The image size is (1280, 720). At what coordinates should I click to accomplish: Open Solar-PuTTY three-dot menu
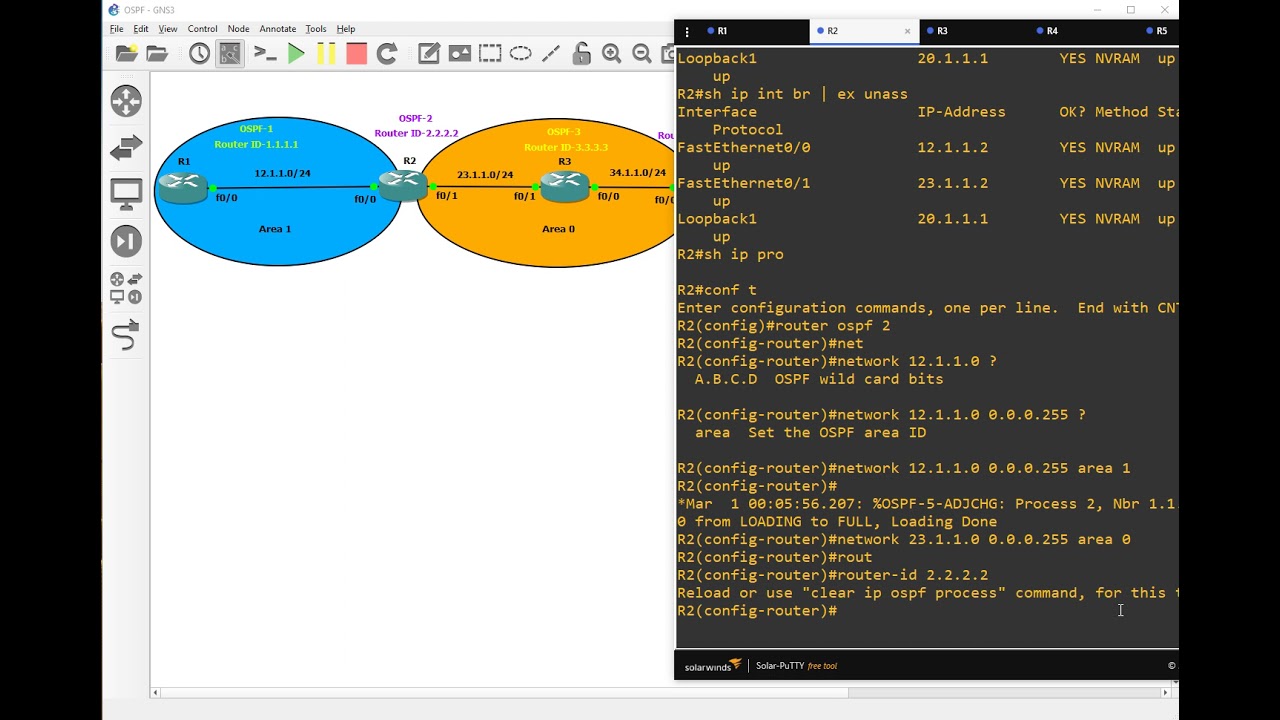[687, 31]
